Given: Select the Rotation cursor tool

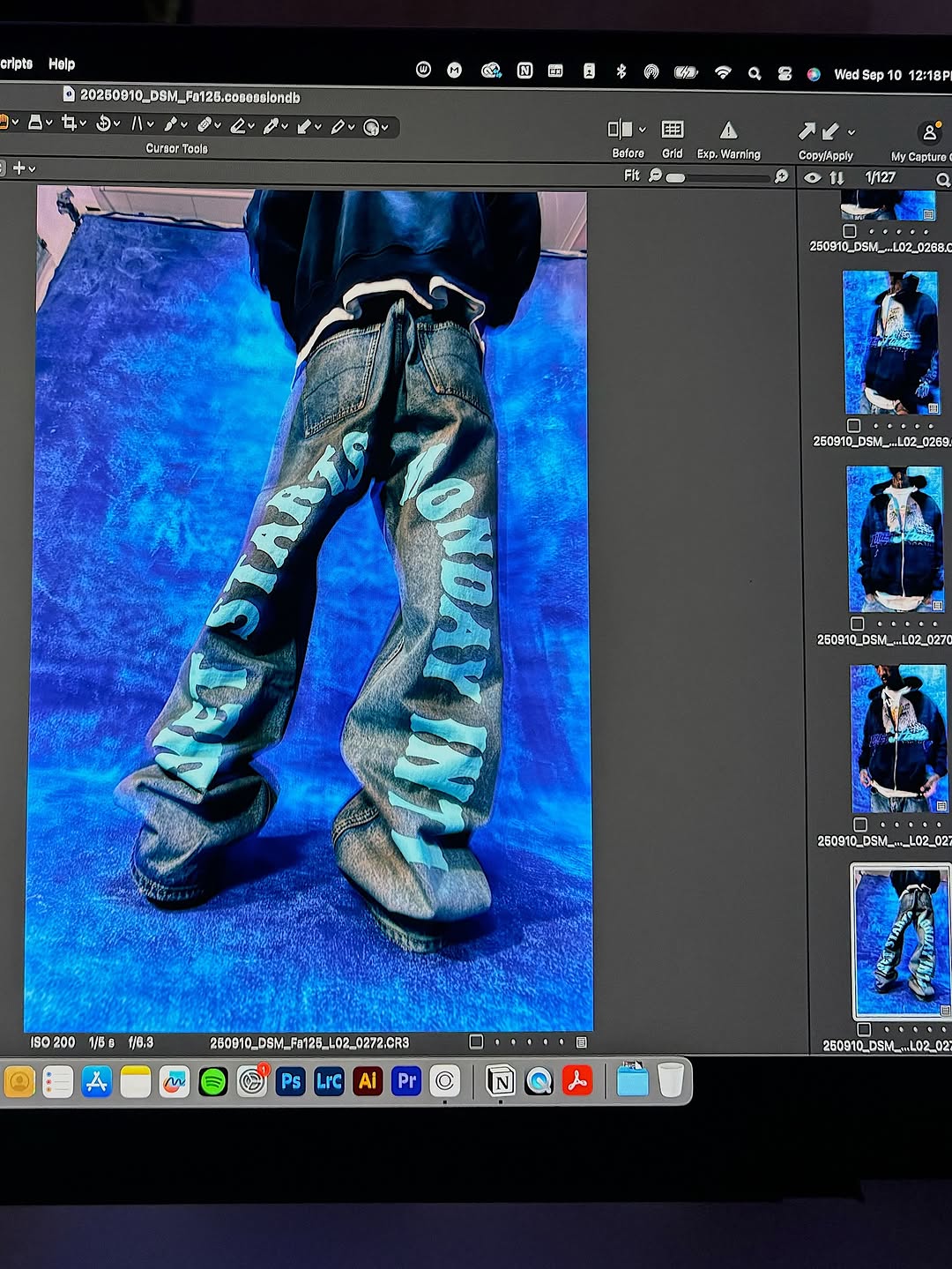Looking at the screenshot, I should (x=103, y=123).
